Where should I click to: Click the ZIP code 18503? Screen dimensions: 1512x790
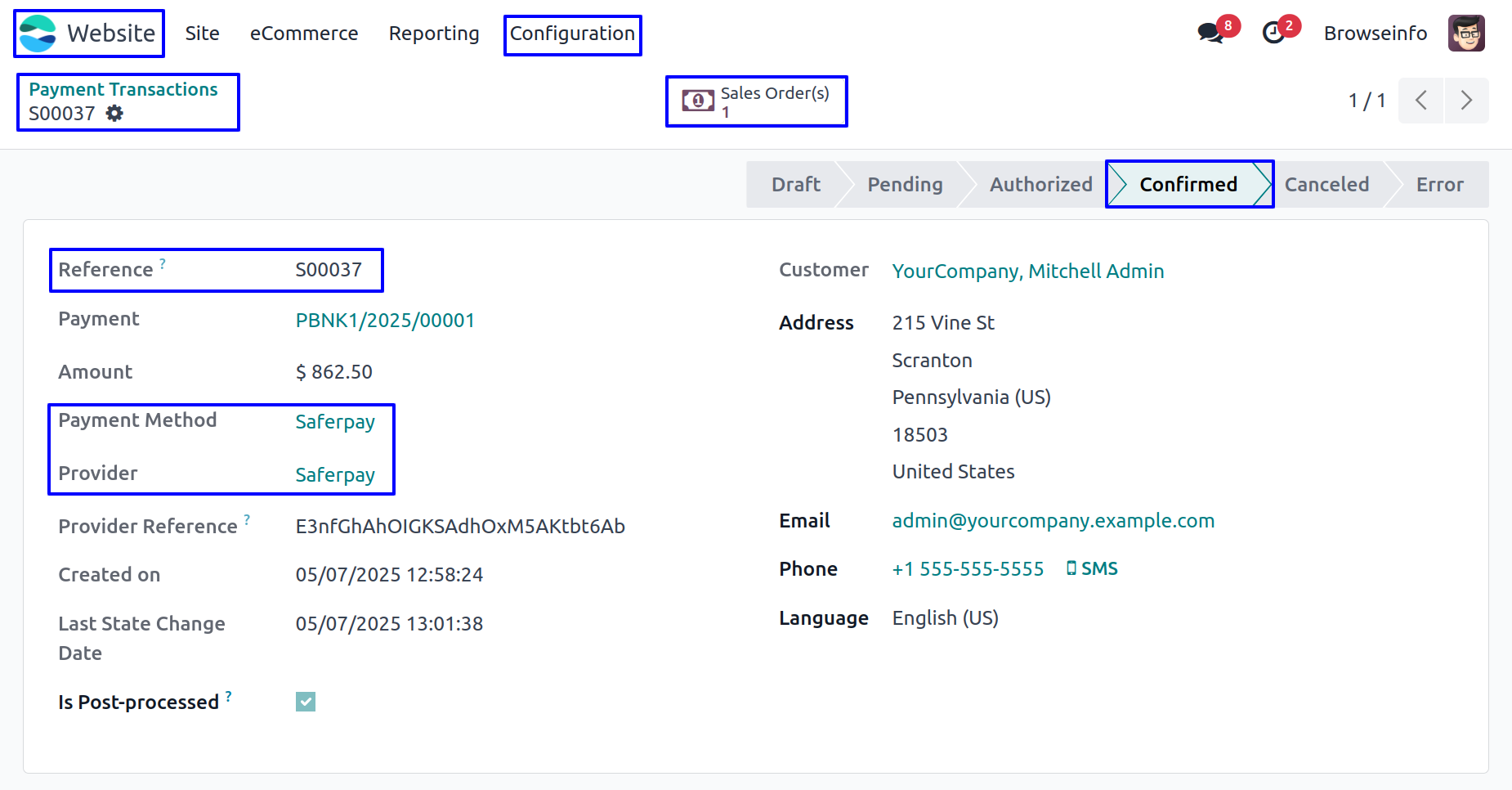click(x=920, y=435)
